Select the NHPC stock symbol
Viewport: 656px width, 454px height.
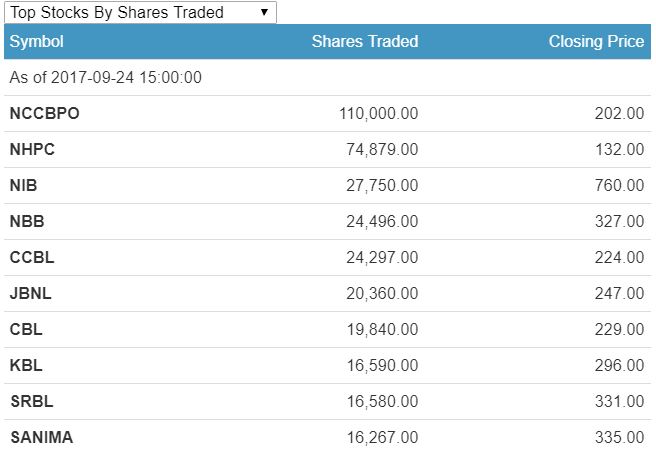[34, 150]
